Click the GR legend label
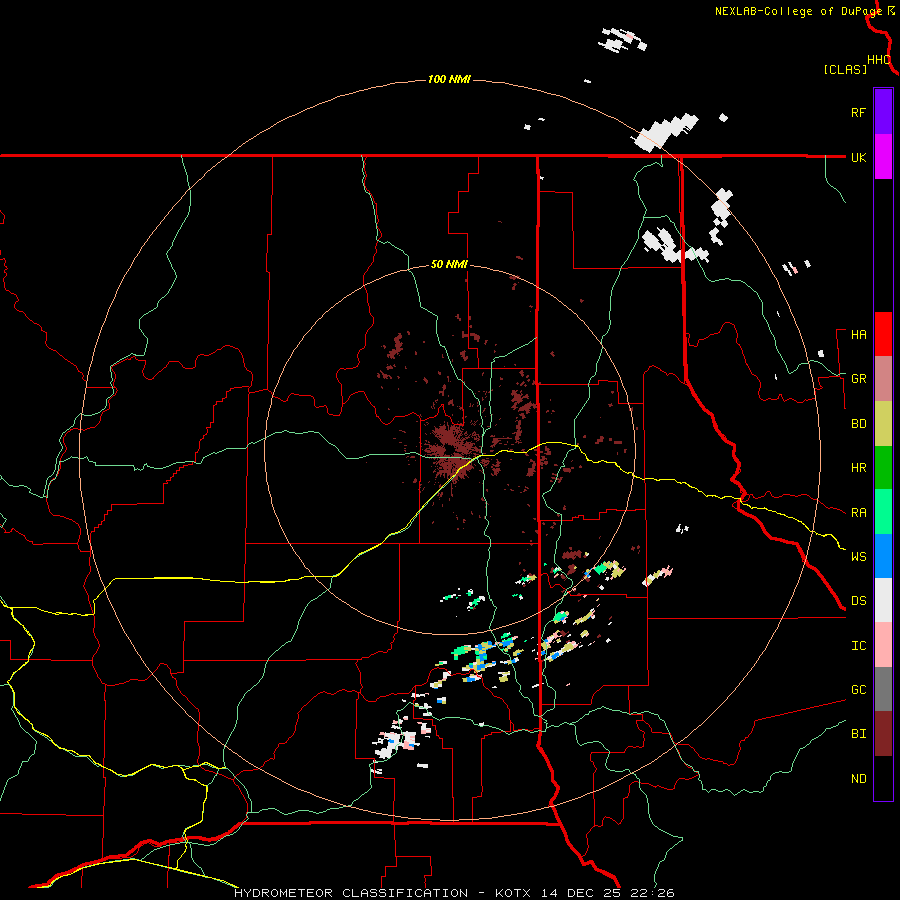Viewport: 900px width, 900px height. pos(858,379)
